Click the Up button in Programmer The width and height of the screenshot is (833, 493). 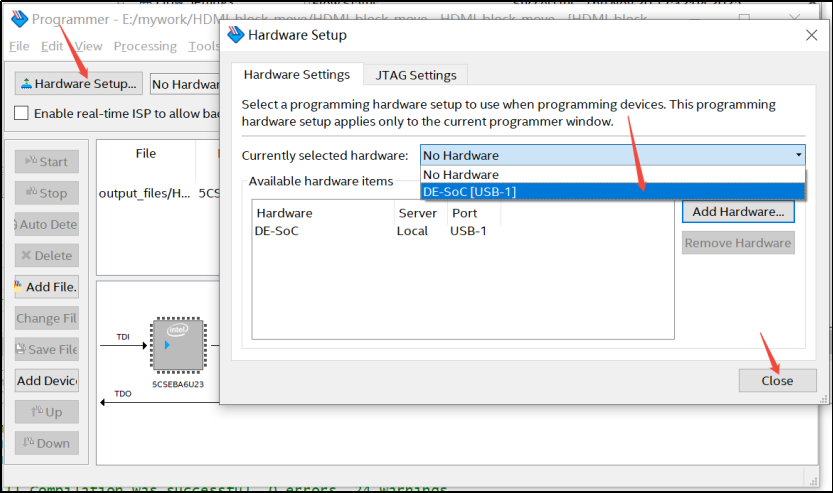47,412
